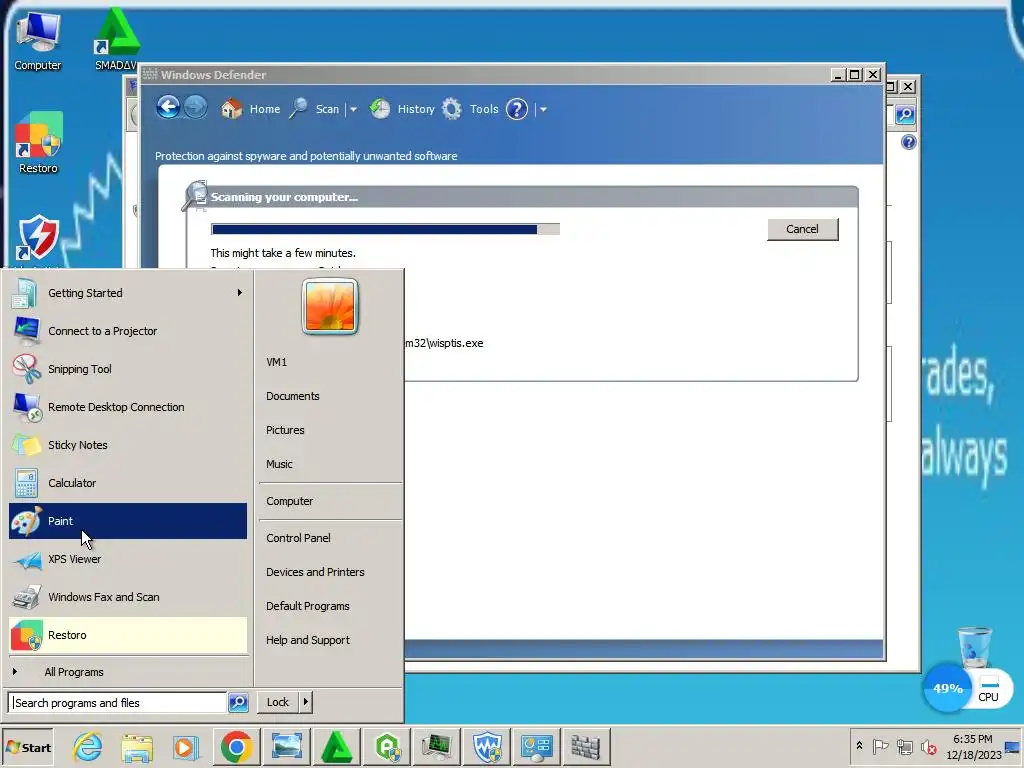Open Windows Media Player from taskbar
This screenshot has height=768, width=1024.
185,747
